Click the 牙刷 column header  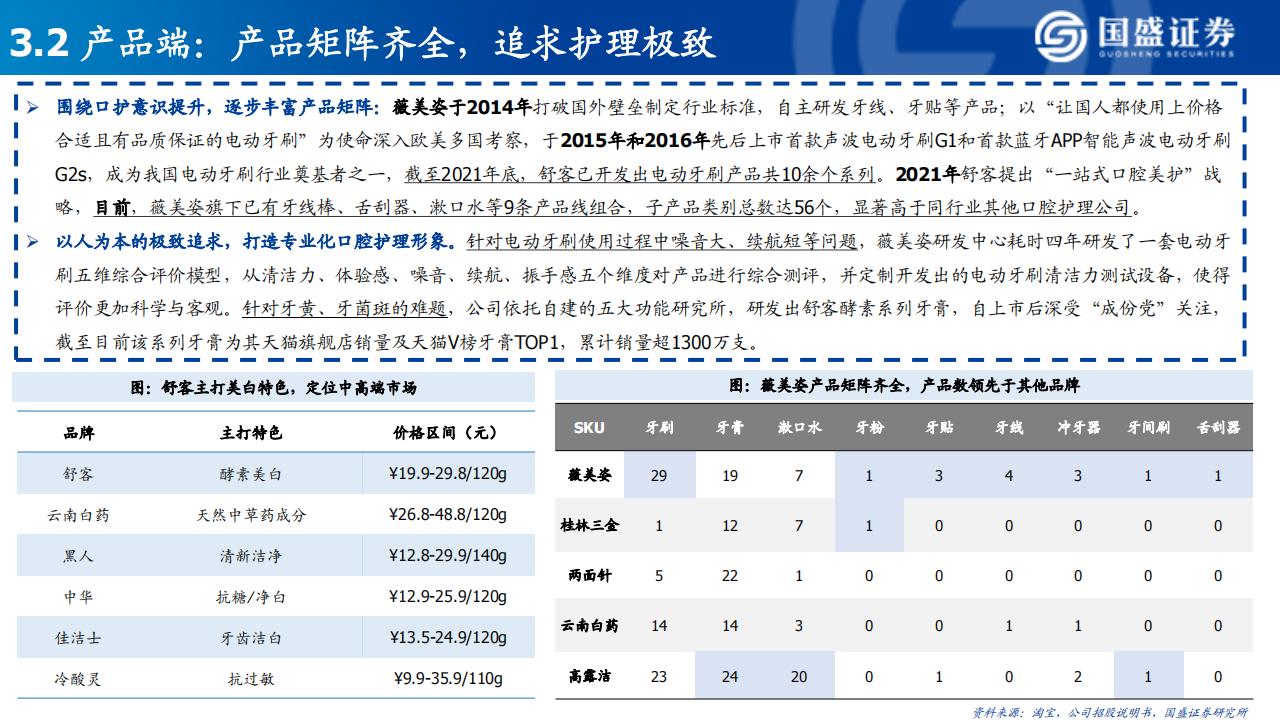click(659, 427)
